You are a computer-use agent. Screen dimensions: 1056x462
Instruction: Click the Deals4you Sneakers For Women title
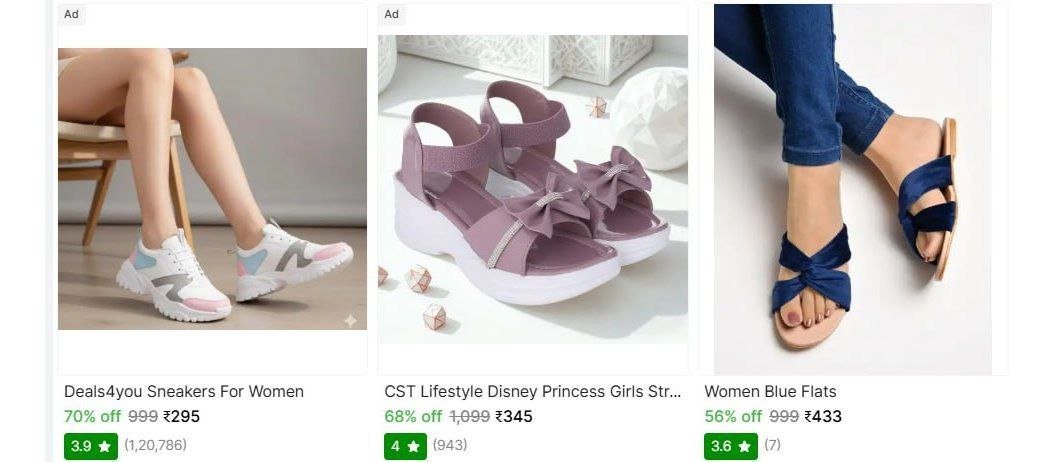(184, 391)
